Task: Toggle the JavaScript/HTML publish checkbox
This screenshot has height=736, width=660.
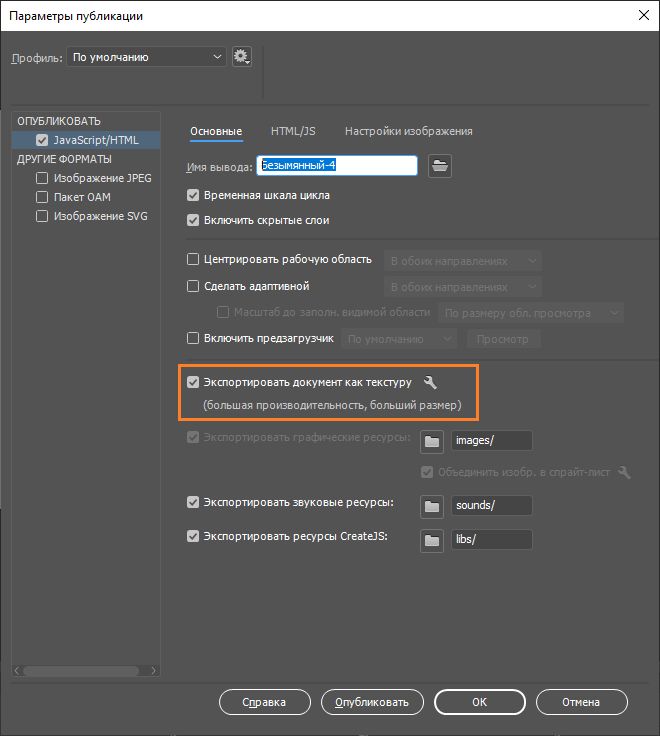Action: coord(42,140)
